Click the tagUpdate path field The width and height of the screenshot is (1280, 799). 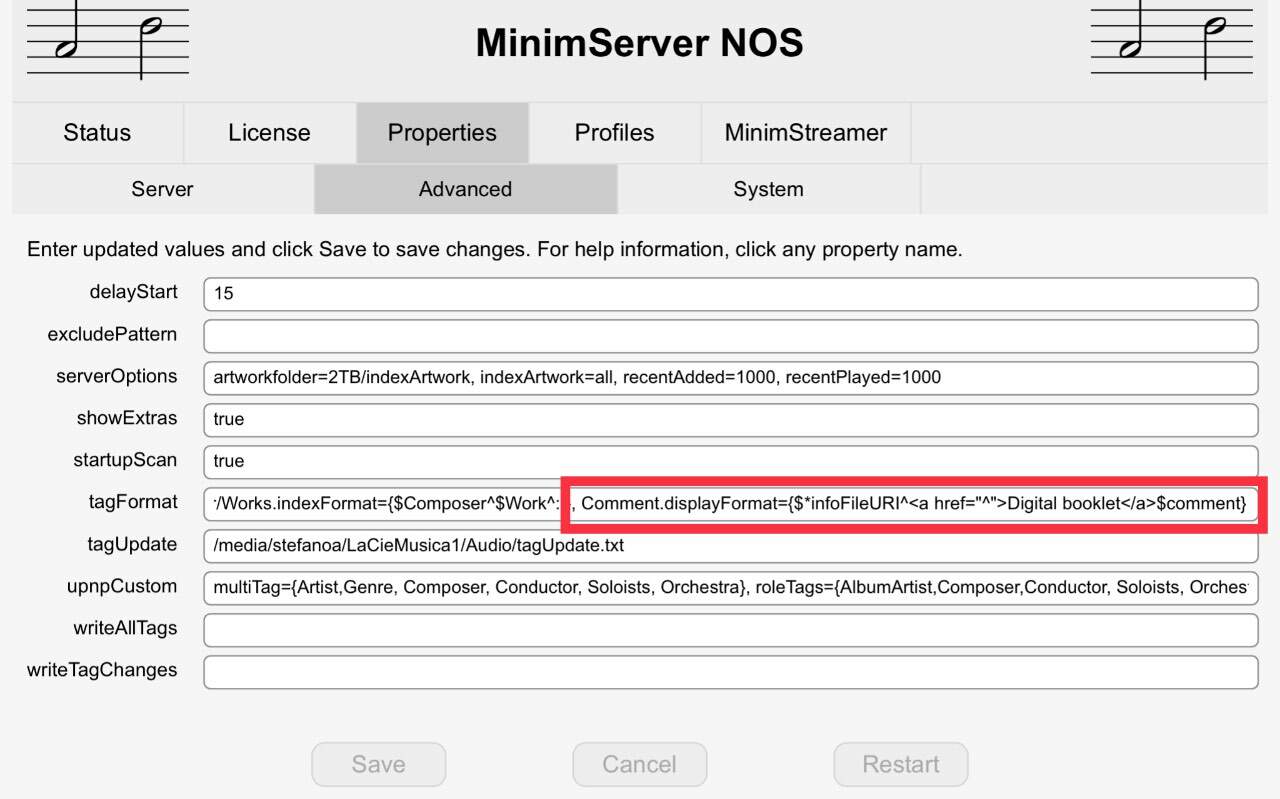730,546
